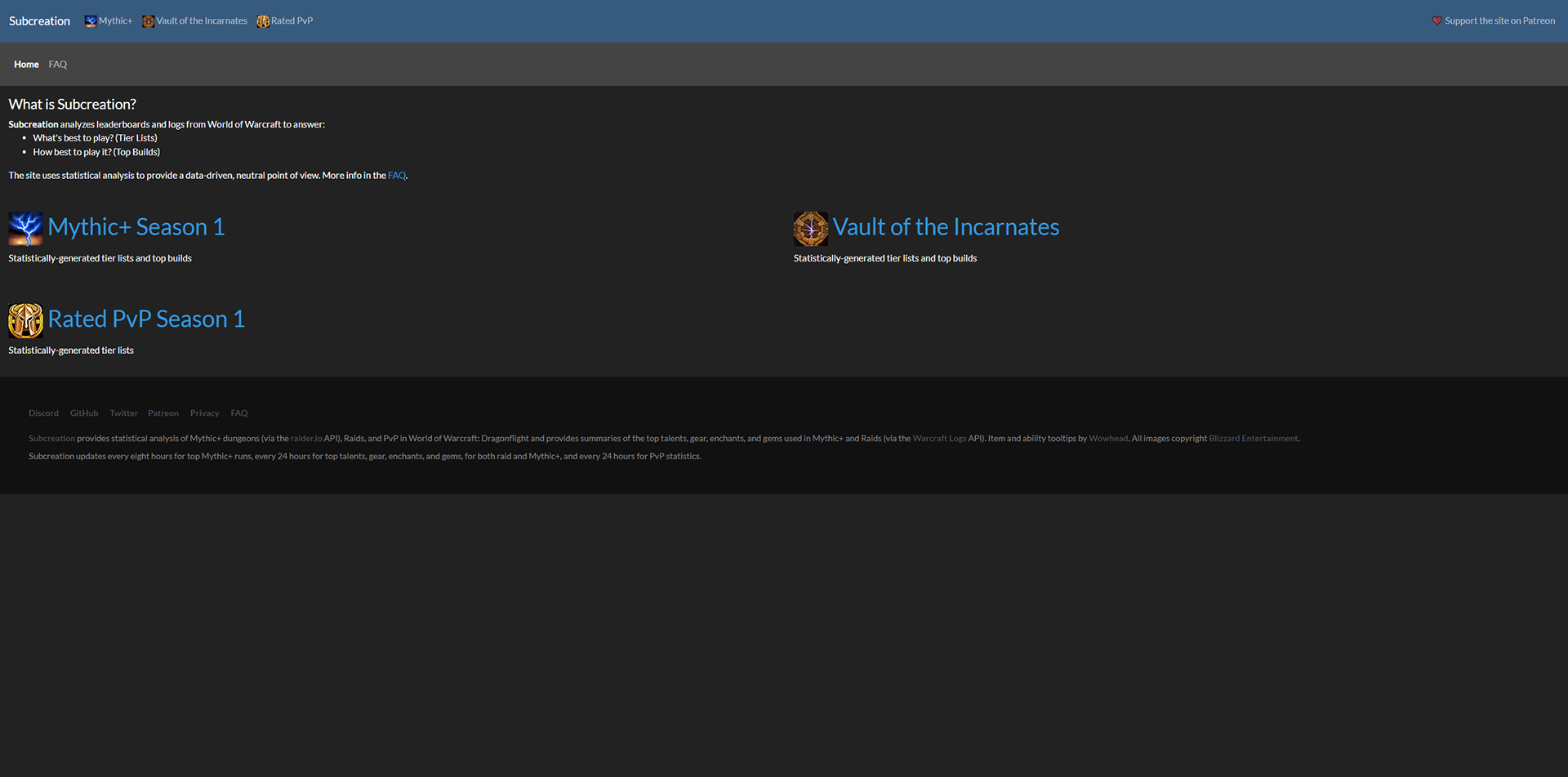This screenshot has width=1568, height=777.
Task: Click the Rated PvP helmet navbar icon
Action: pos(263,21)
